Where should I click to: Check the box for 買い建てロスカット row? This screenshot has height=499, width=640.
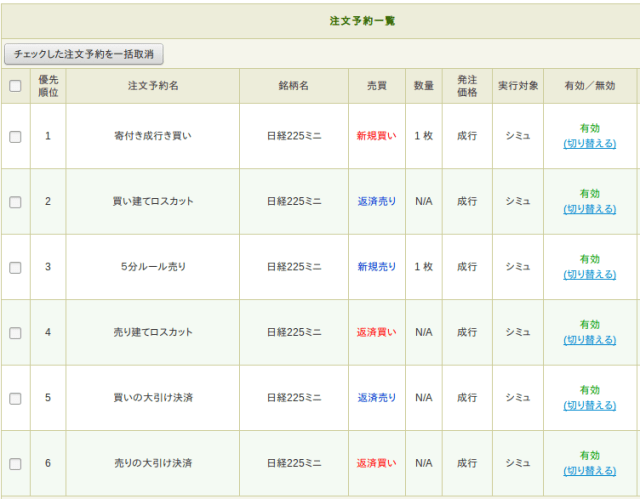coord(15,202)
